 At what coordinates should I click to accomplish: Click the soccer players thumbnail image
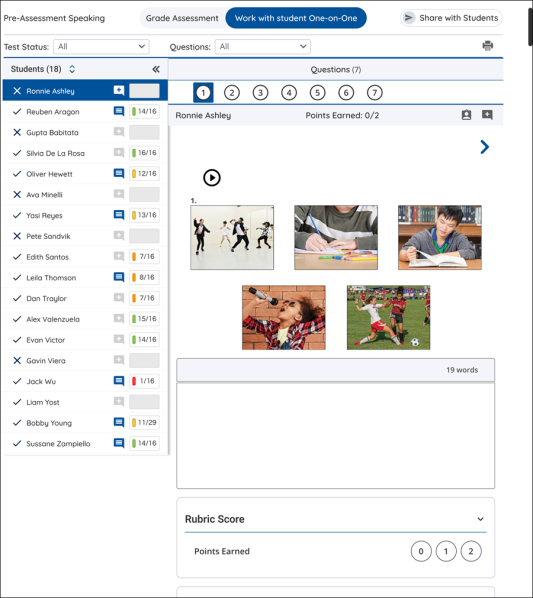[x=389, y=317]
